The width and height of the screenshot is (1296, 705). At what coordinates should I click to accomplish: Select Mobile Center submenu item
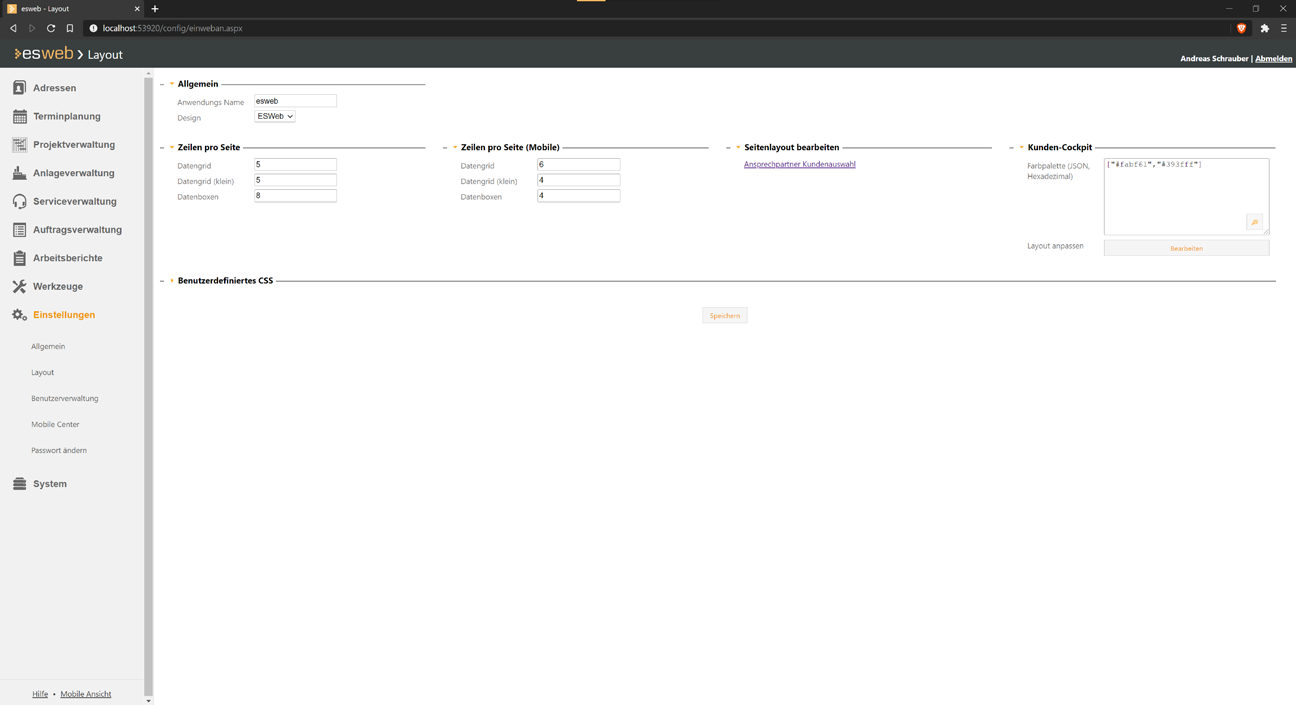click(x=55, y=424)
